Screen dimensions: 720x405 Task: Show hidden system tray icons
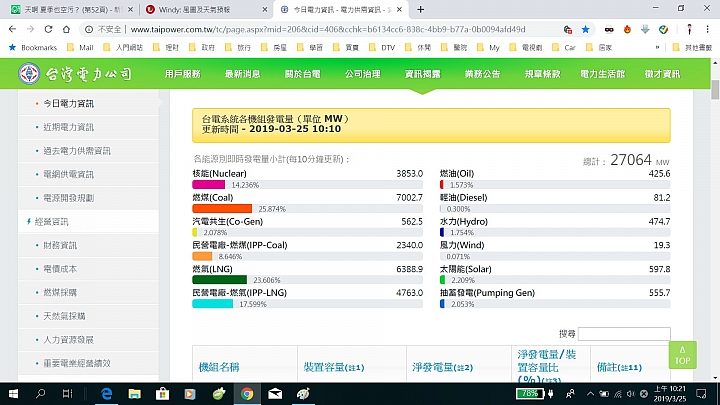tap(591, 394)
